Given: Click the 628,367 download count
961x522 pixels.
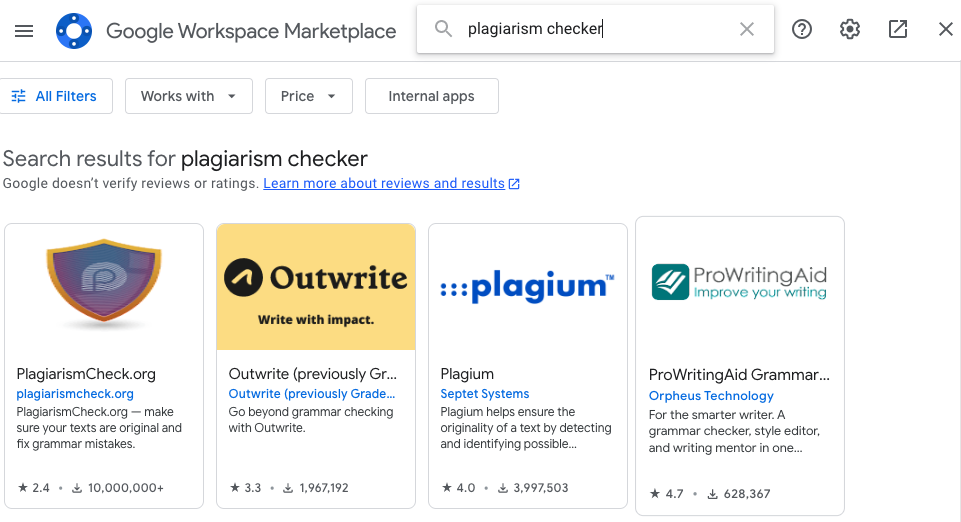Looking at the screenshot, I should pyautogui.click(x=739, y=494).
